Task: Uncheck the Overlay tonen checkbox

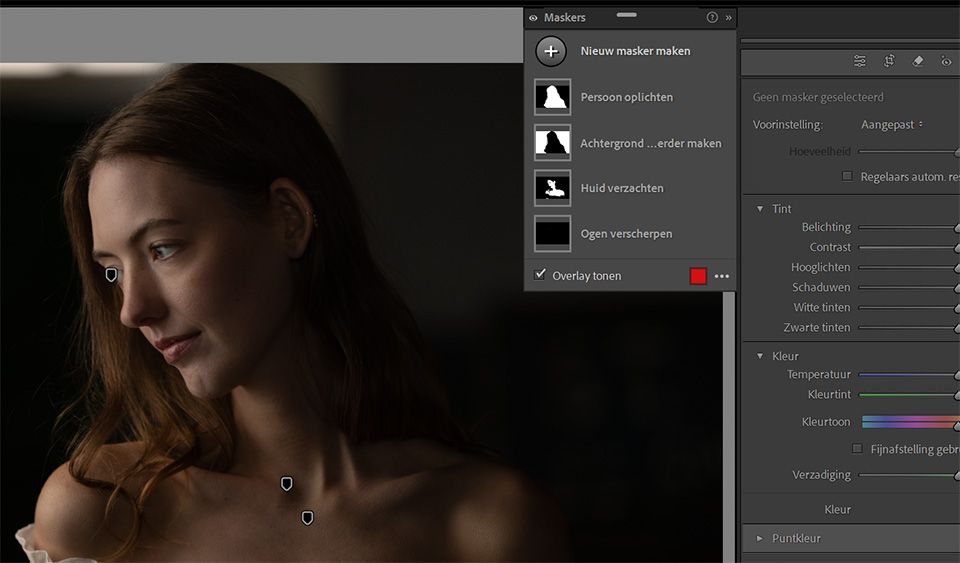Action: [540, 275]
